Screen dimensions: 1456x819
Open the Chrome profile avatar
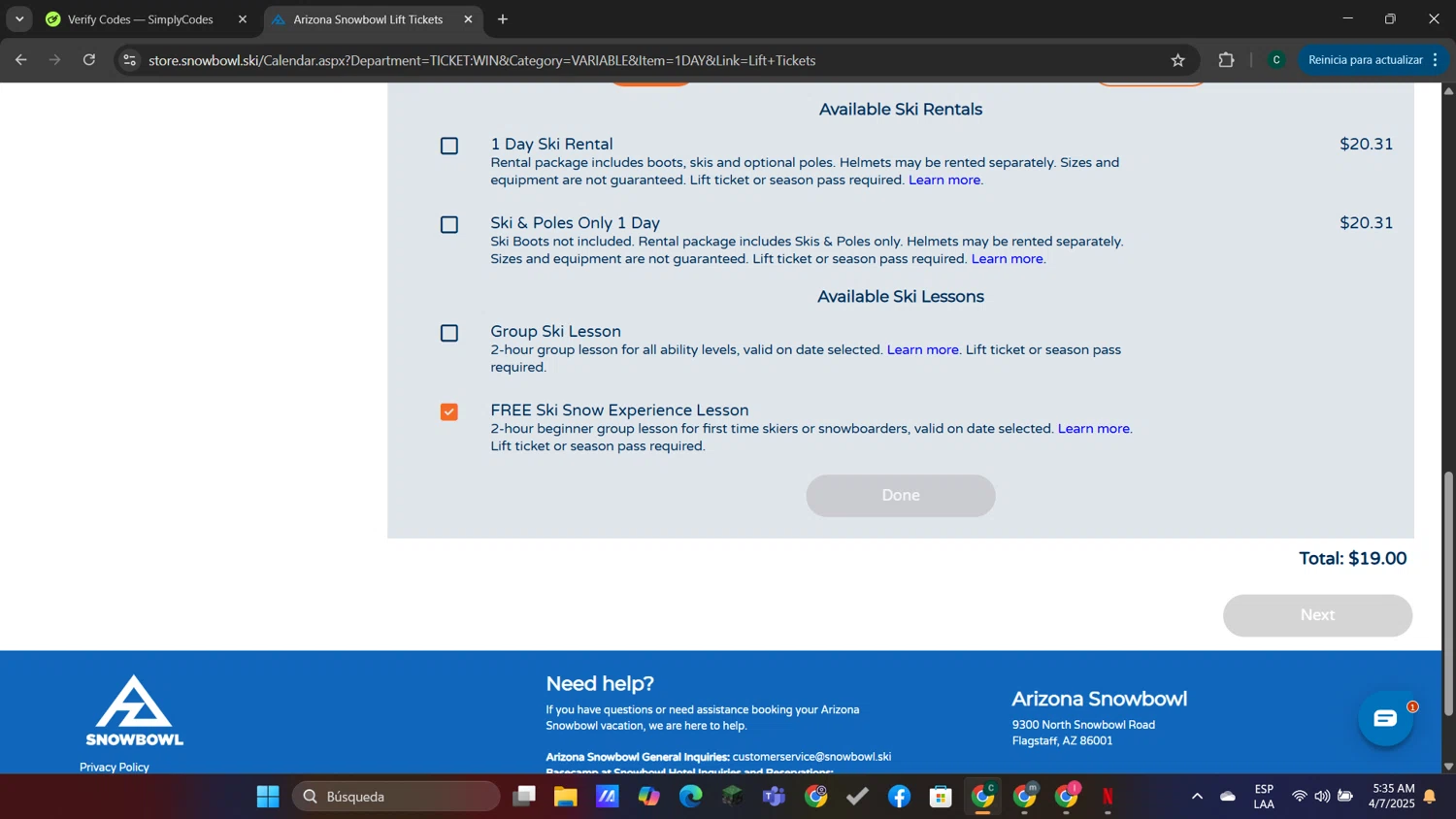click(x=1276, y=60)
